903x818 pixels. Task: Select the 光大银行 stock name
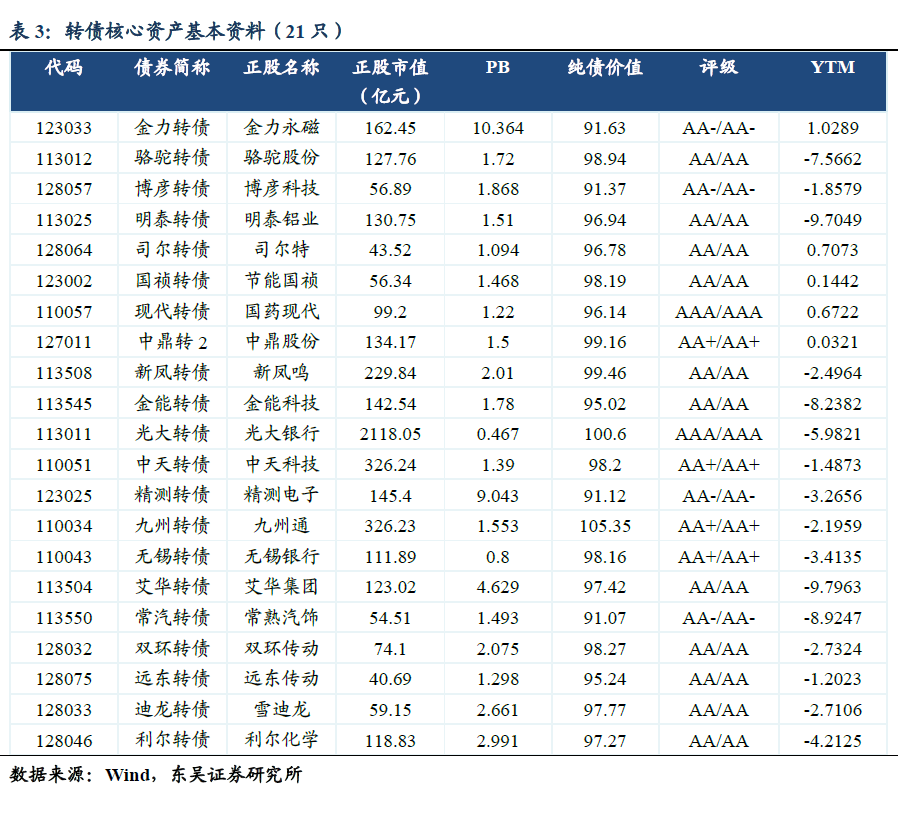(282, 433)
